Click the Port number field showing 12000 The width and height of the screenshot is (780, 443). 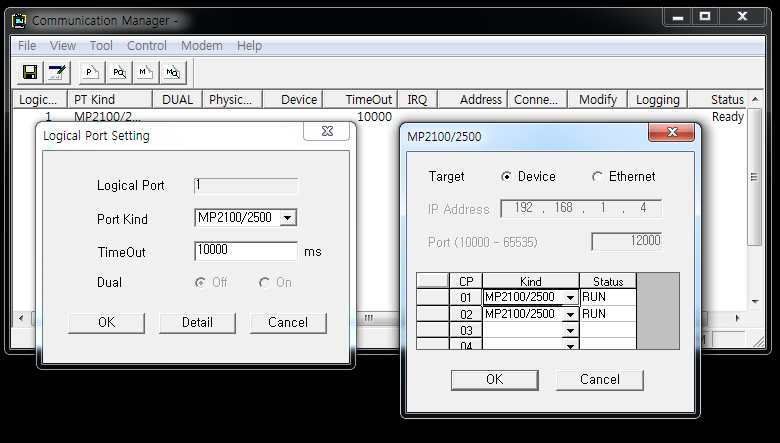coord(626,241)
